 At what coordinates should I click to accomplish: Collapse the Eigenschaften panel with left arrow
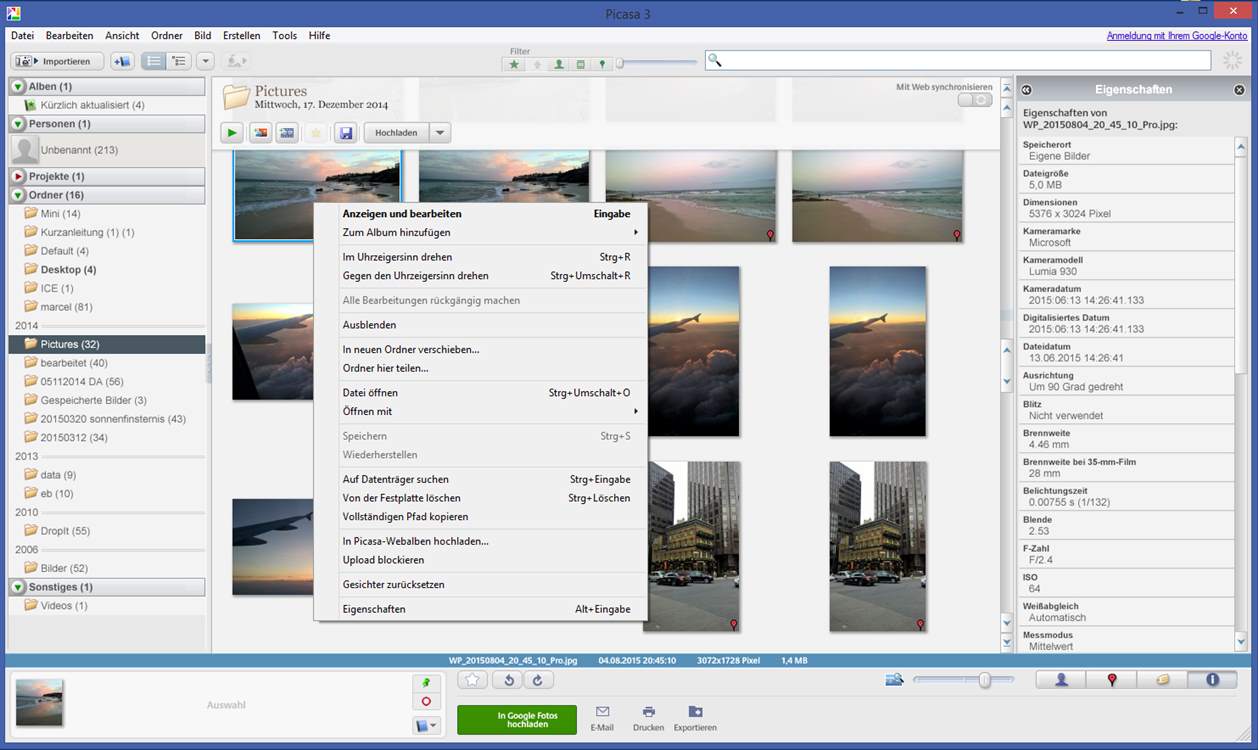coord(1026,89)
